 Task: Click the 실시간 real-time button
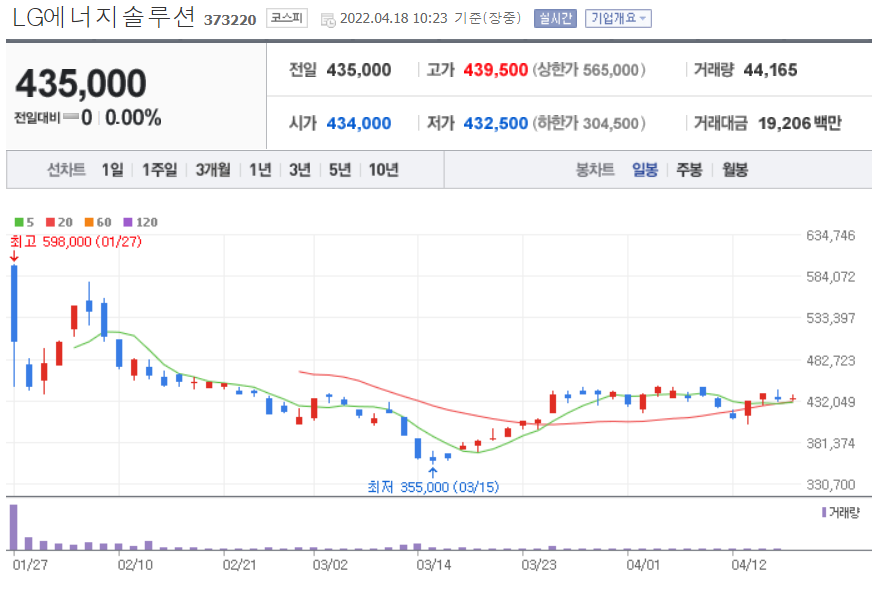555,18
